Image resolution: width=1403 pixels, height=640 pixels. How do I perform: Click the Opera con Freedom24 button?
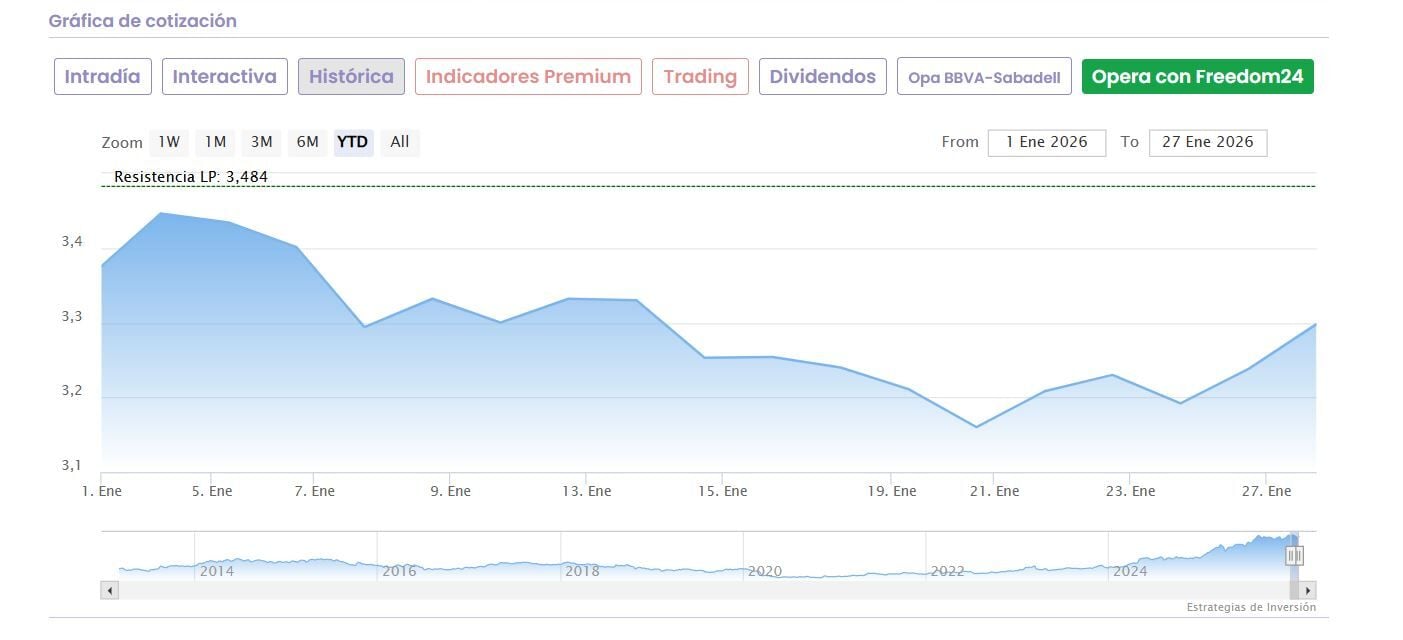[1197, 77]
